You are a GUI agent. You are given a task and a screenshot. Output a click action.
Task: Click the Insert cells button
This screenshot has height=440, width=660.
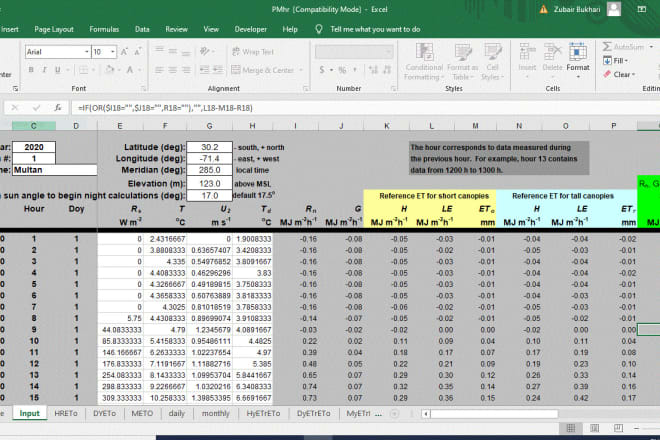pyautogui.click(x=527, y=61)
